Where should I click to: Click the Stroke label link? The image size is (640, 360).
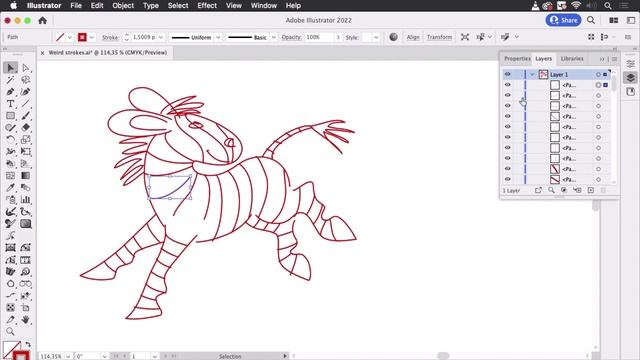click(x=110, y=37)
